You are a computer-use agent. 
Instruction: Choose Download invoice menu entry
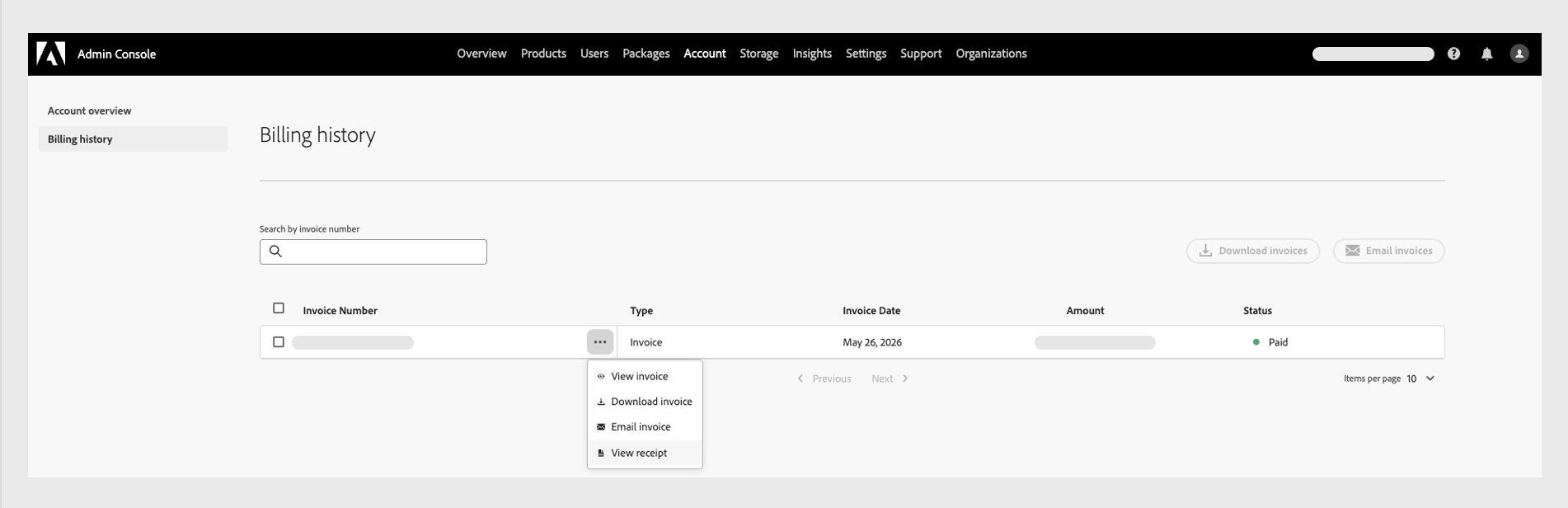point(645,402)
